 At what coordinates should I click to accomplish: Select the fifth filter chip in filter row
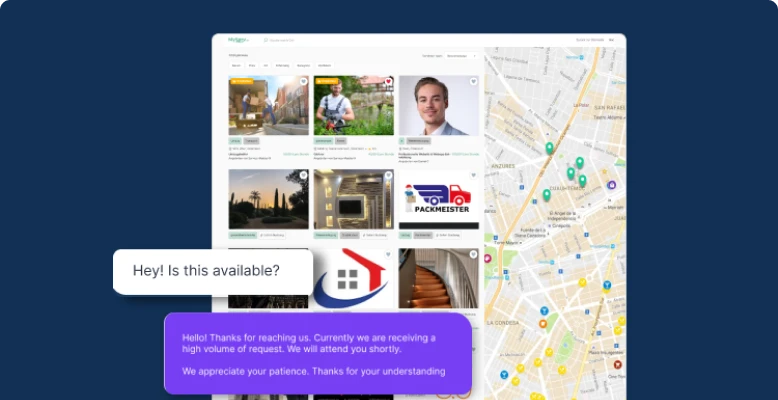point(304,66)
